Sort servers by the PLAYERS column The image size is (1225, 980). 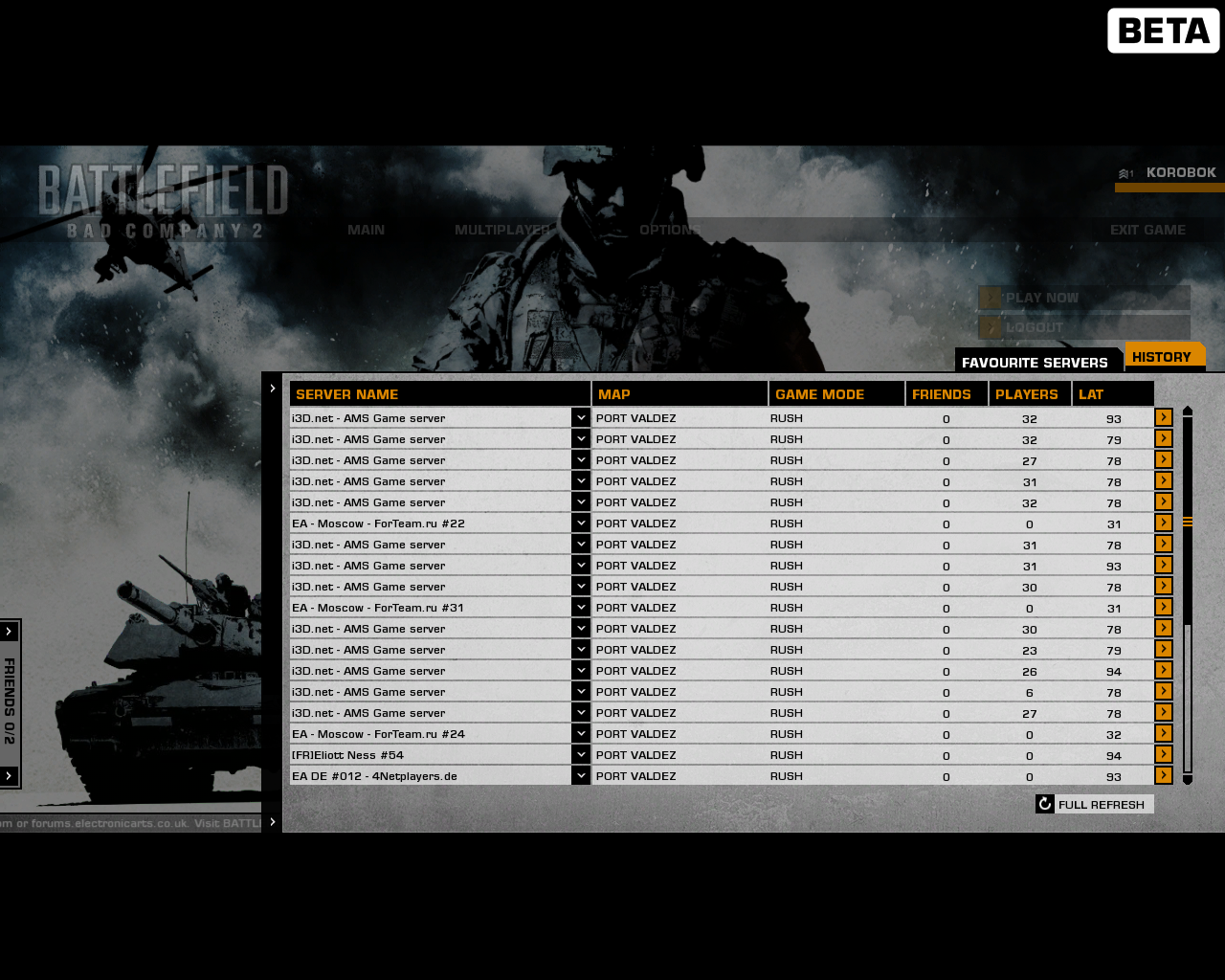(1031, 393)
